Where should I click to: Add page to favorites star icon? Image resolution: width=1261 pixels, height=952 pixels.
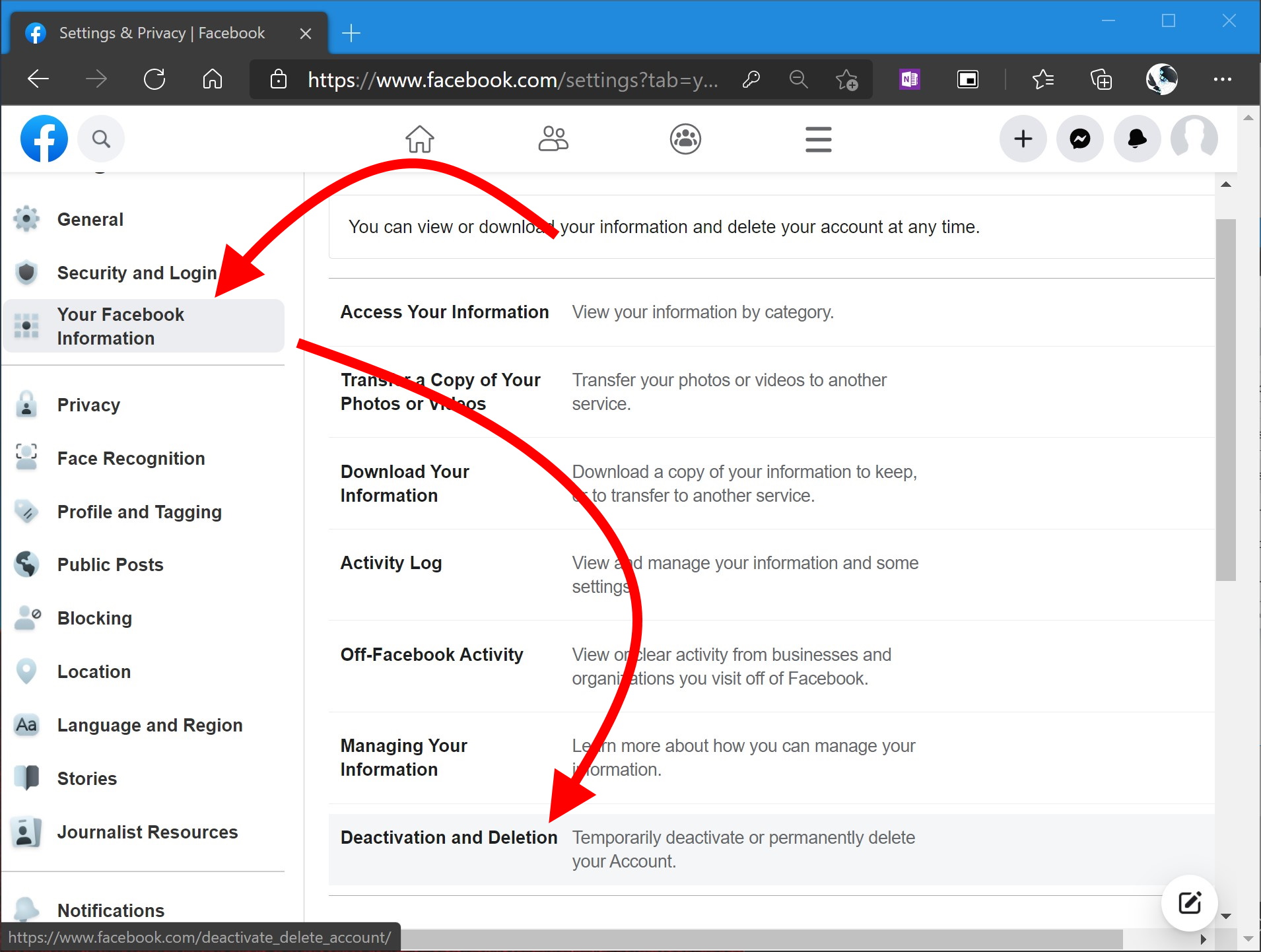tap(846, 80)
